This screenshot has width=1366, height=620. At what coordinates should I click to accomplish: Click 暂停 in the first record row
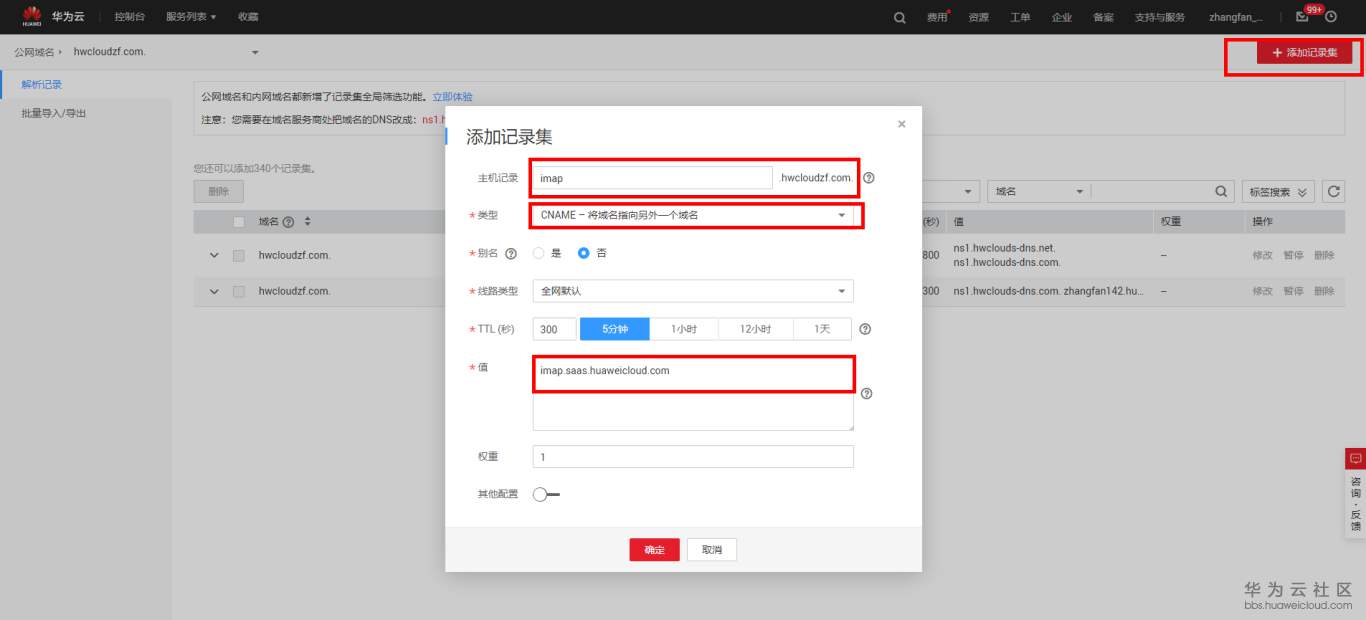point(1293,256)
